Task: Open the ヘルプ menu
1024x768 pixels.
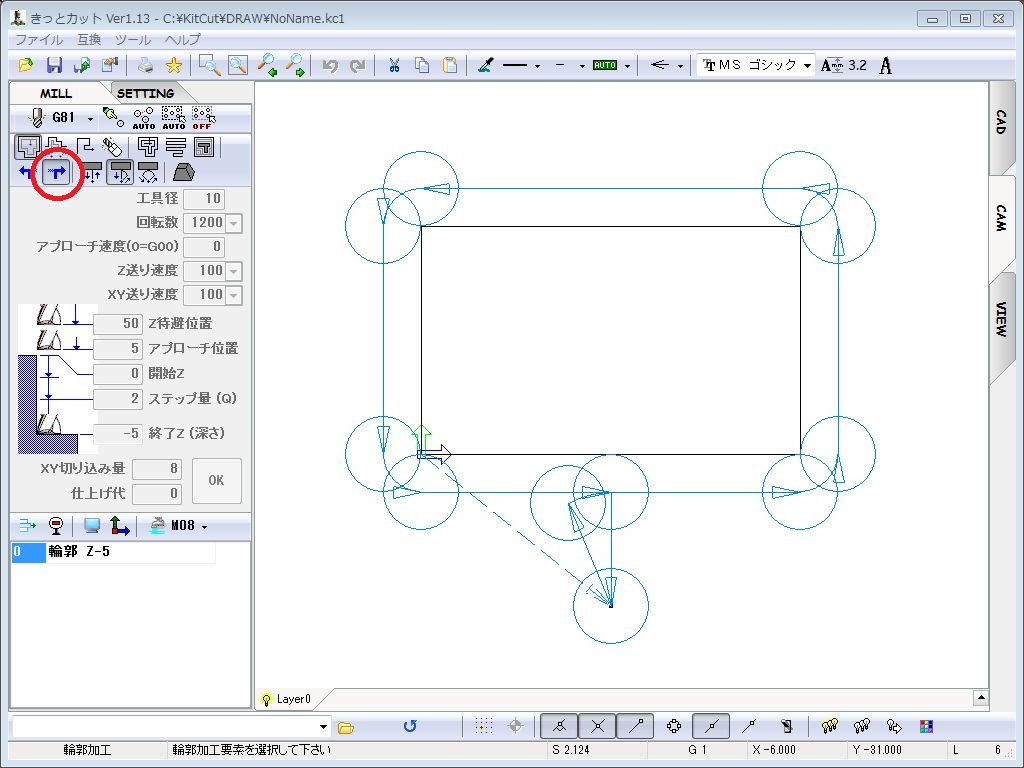Action: pyautogui.click(x=182, y=39)
